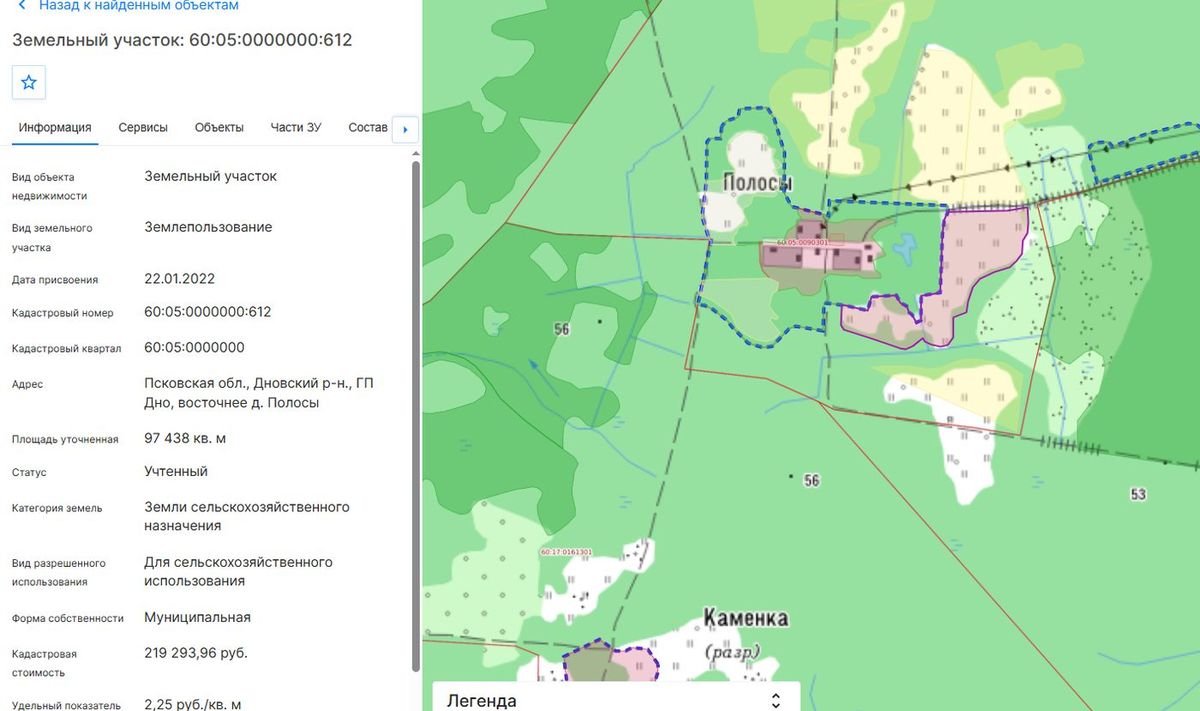This screenshot has width=1200, height=711.
Task: Show more tabs with right arrow button
Action: [x=405, y=129]
